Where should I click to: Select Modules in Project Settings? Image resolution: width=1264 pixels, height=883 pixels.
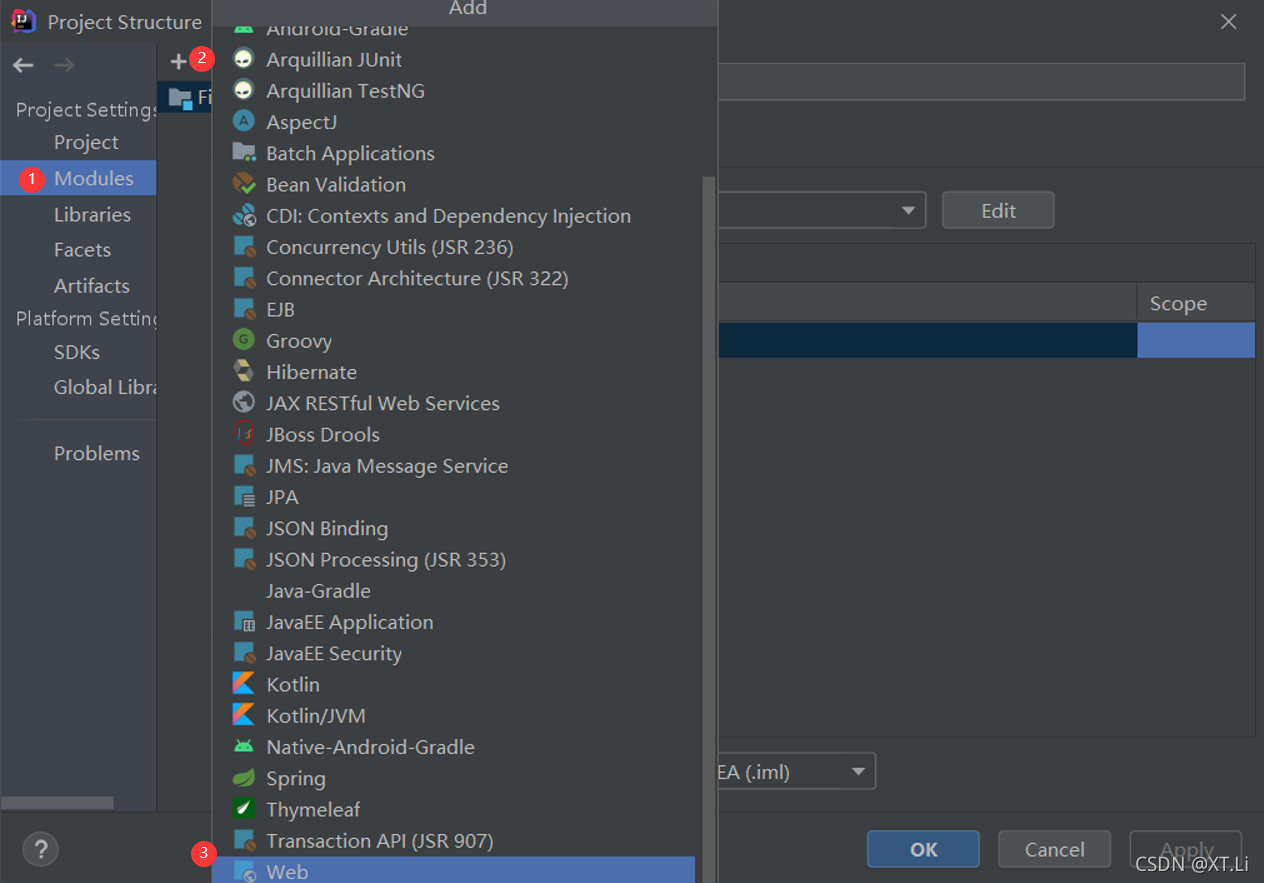point(78,178)
